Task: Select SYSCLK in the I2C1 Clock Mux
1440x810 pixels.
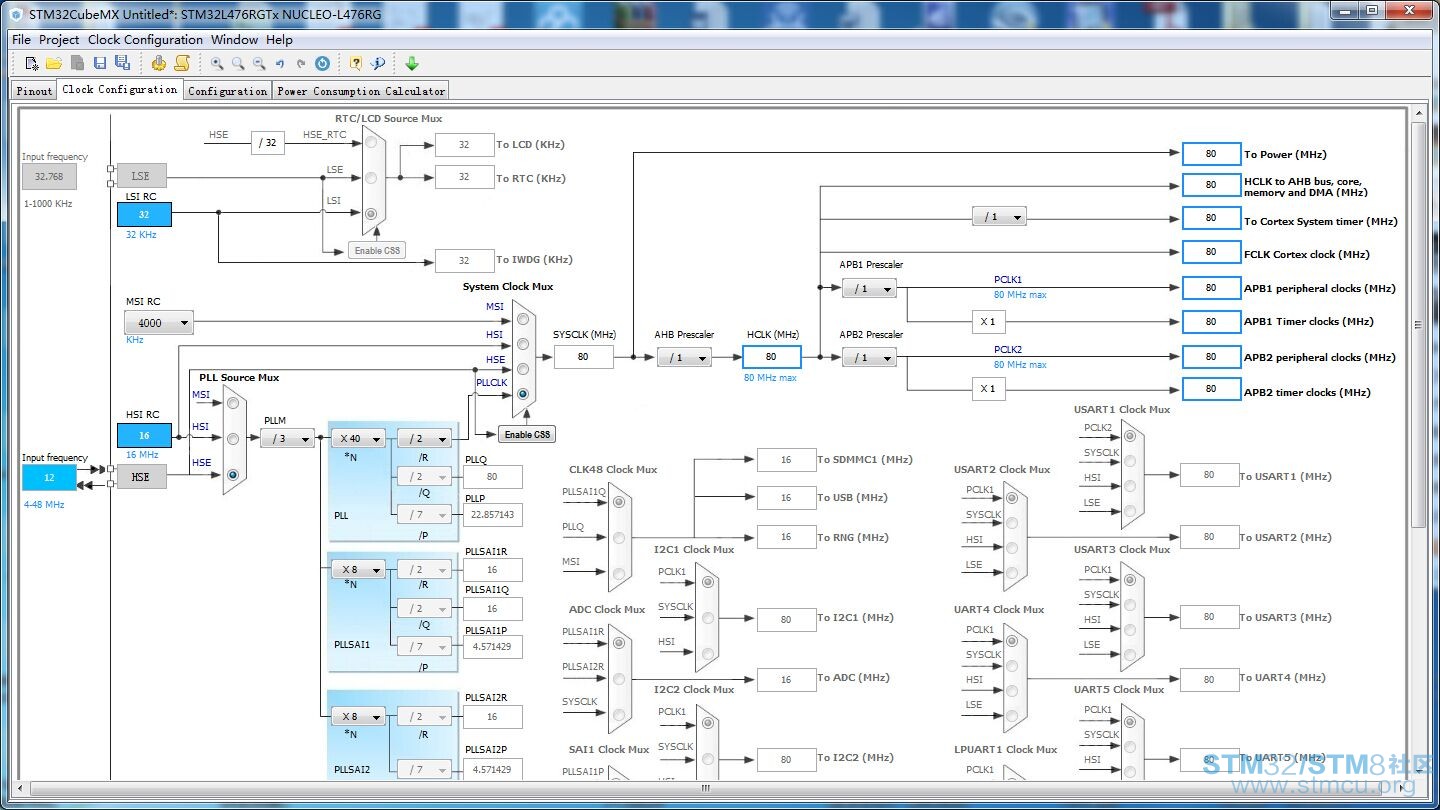Action: pyautogui.click(x=706, y=618)
